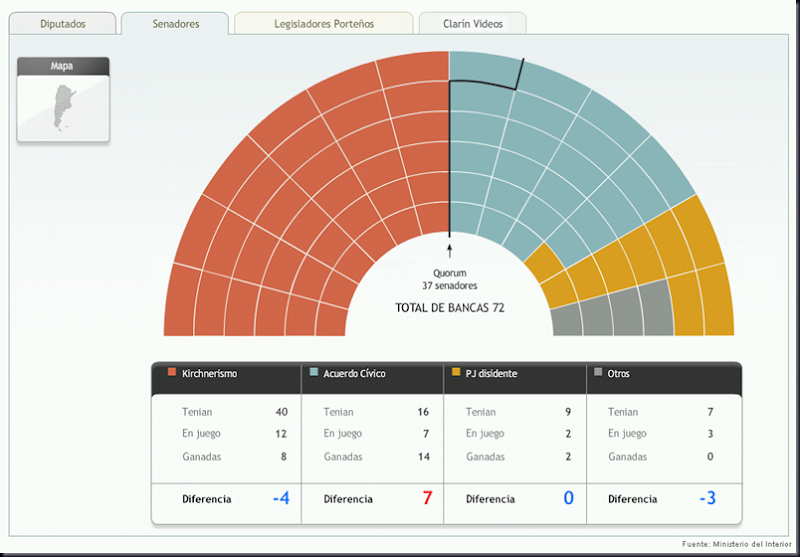Select the Acuerdo Cívico column header

[372, 378]
